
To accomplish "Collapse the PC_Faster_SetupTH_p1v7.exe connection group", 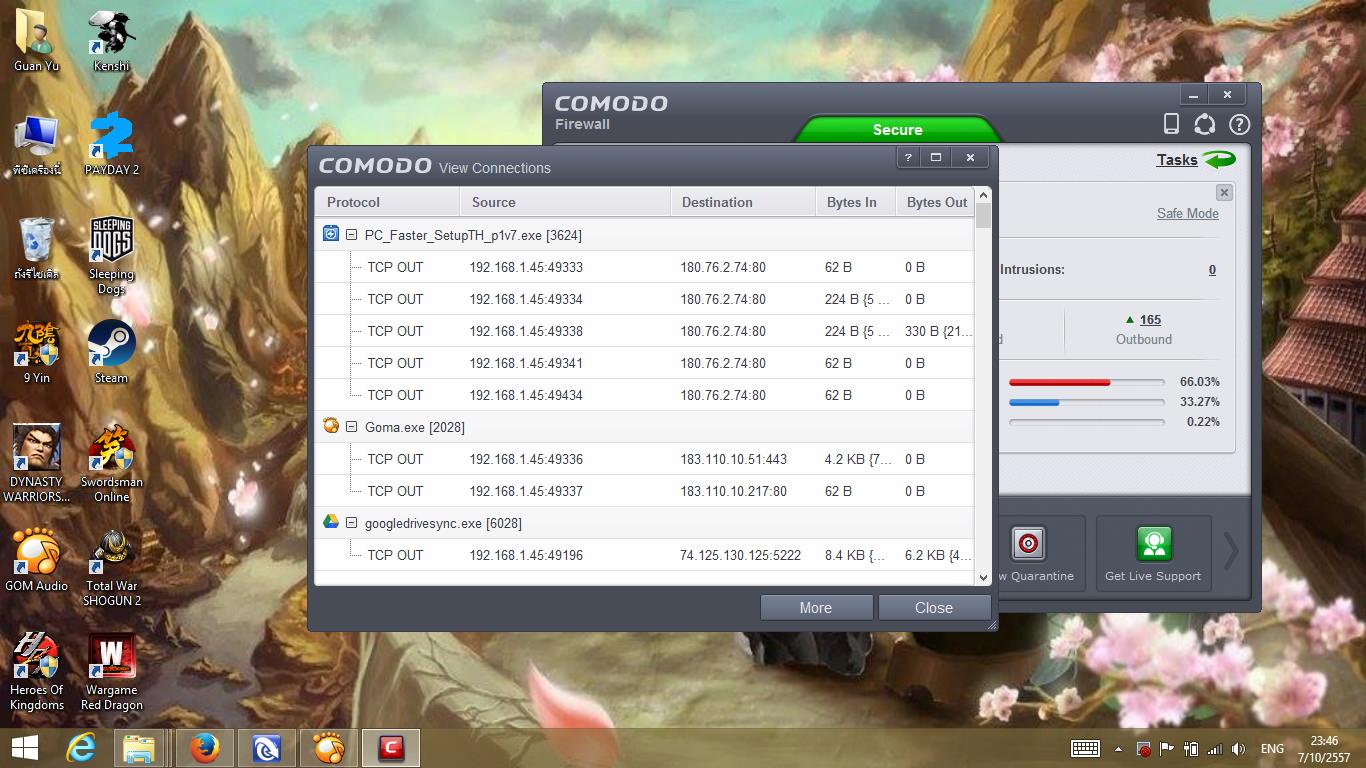I will (x=352, y=235).
